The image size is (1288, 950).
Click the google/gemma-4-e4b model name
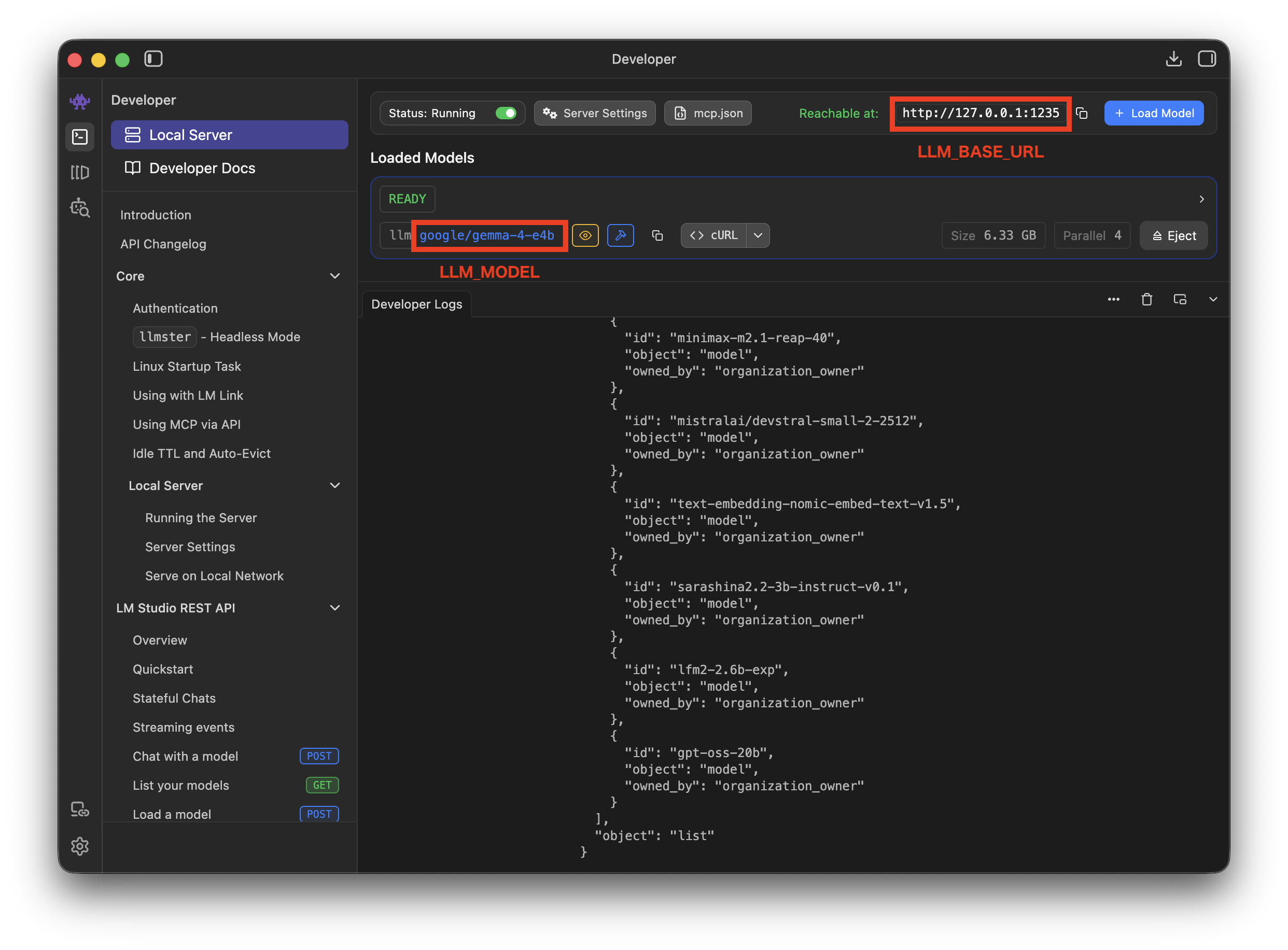[486, 235]
